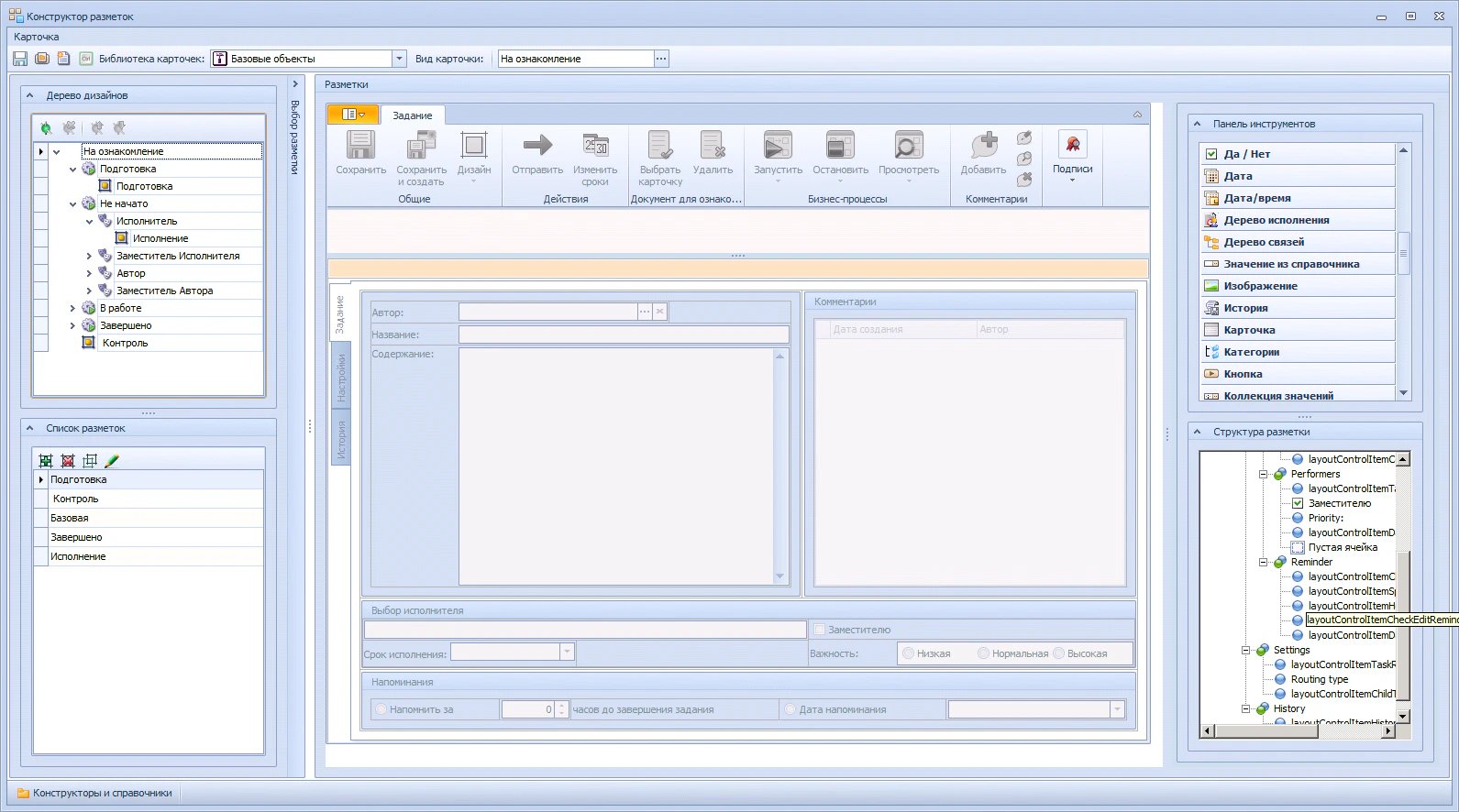
Task: Switch to the История vertical tab
Action: click(341, 439)
